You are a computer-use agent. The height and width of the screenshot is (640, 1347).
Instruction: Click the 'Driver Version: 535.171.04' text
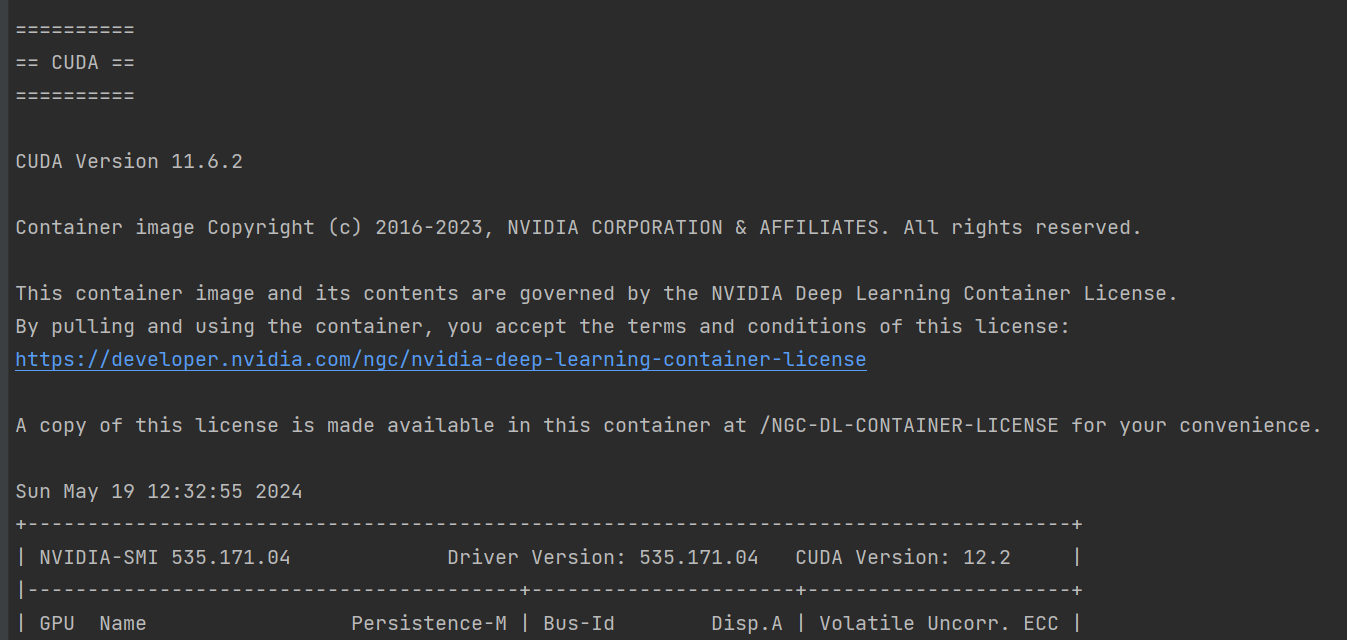pyautogui.click(x=603, y=557)
